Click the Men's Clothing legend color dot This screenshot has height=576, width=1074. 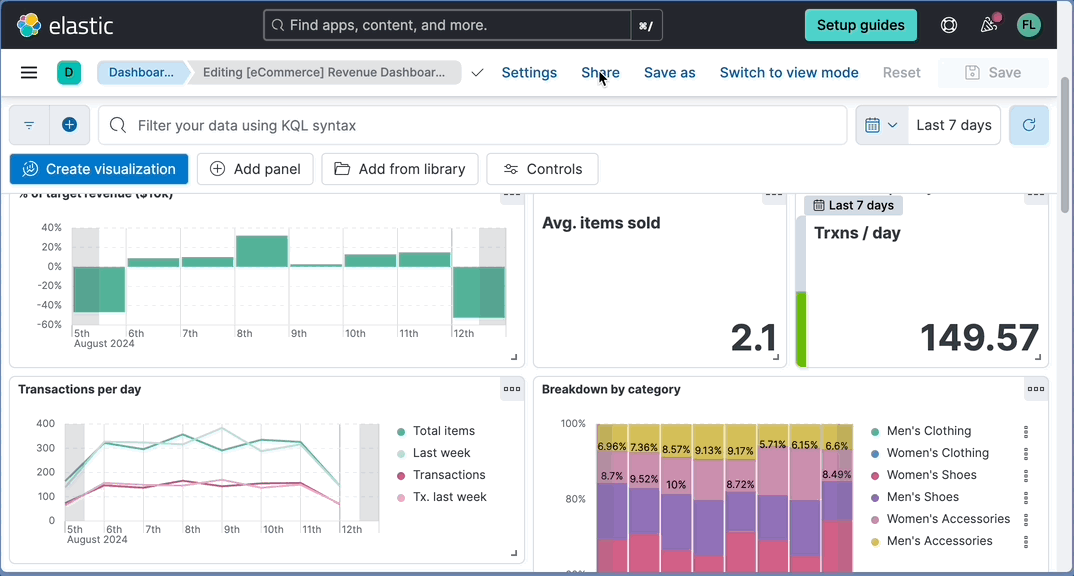point(875,431)
